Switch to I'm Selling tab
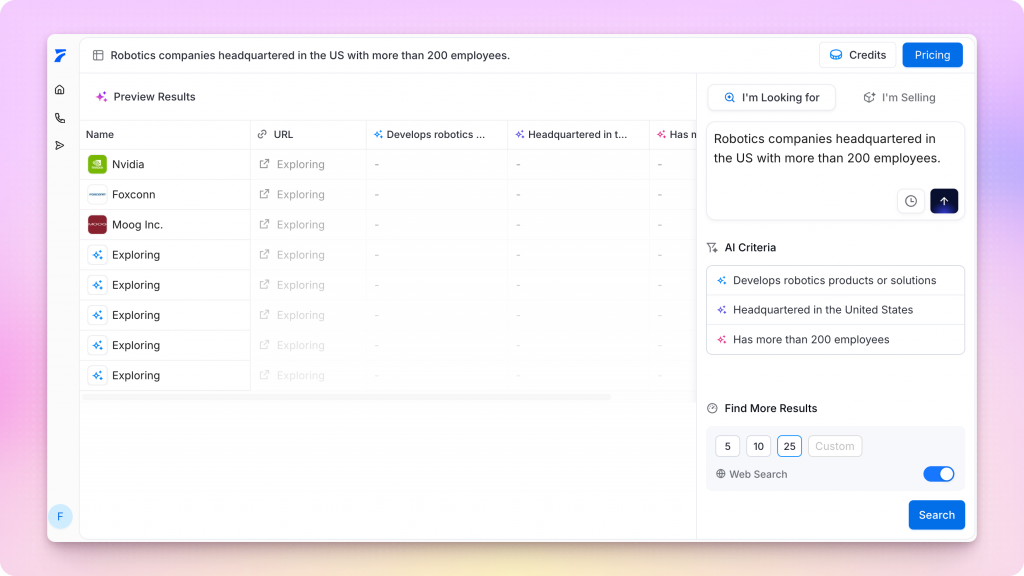 tap(899, 97)
